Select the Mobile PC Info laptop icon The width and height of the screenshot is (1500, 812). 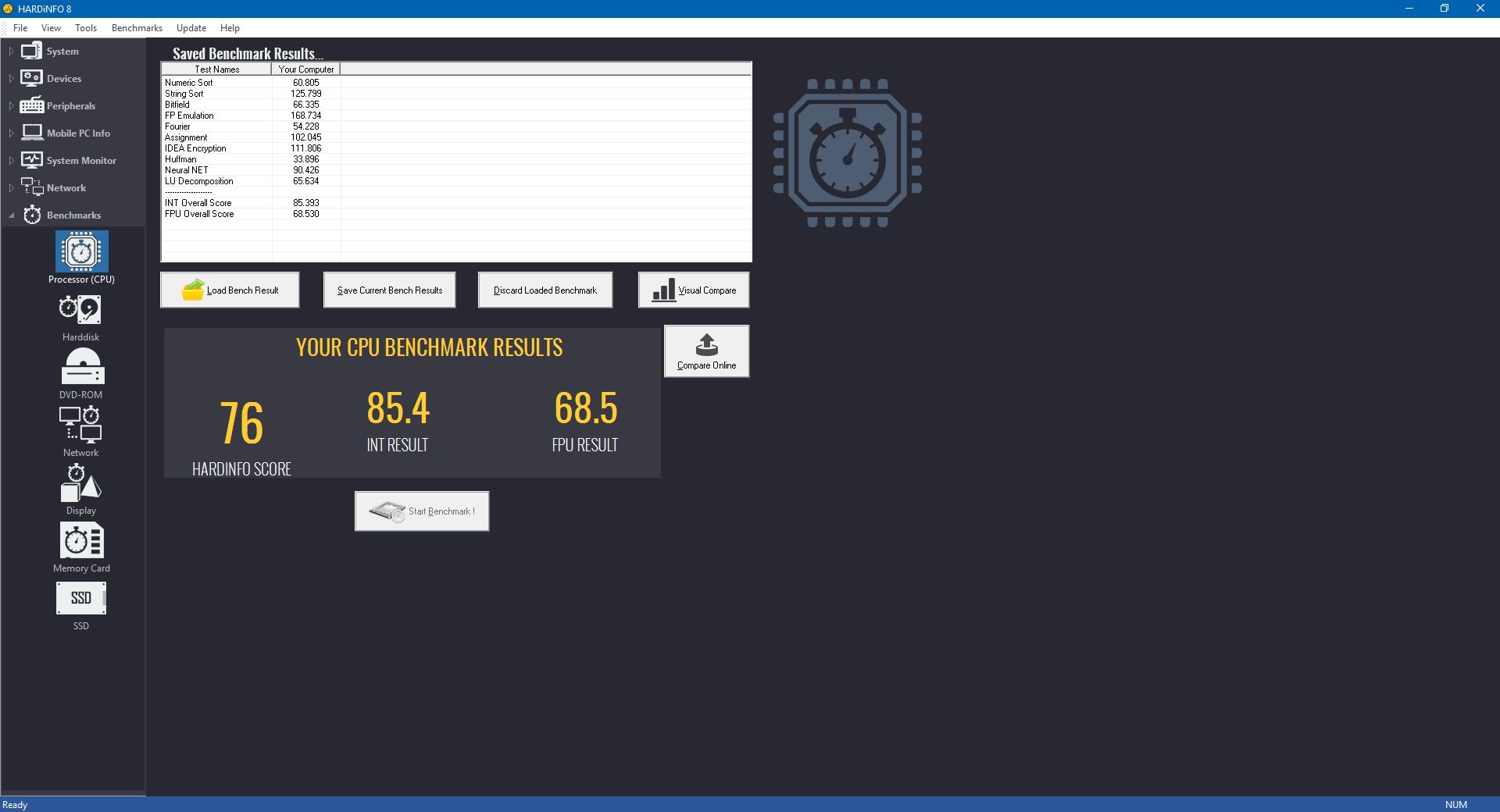pyautogui.click(x=32, y=133)
